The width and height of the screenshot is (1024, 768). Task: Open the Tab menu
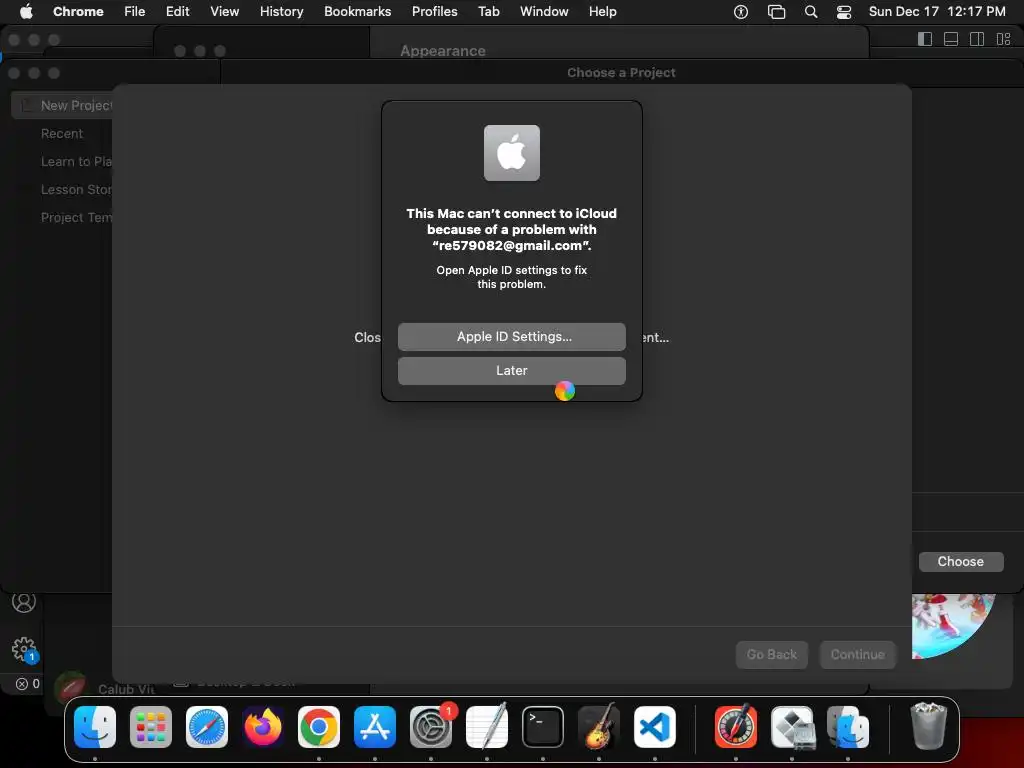coord(488,11)
